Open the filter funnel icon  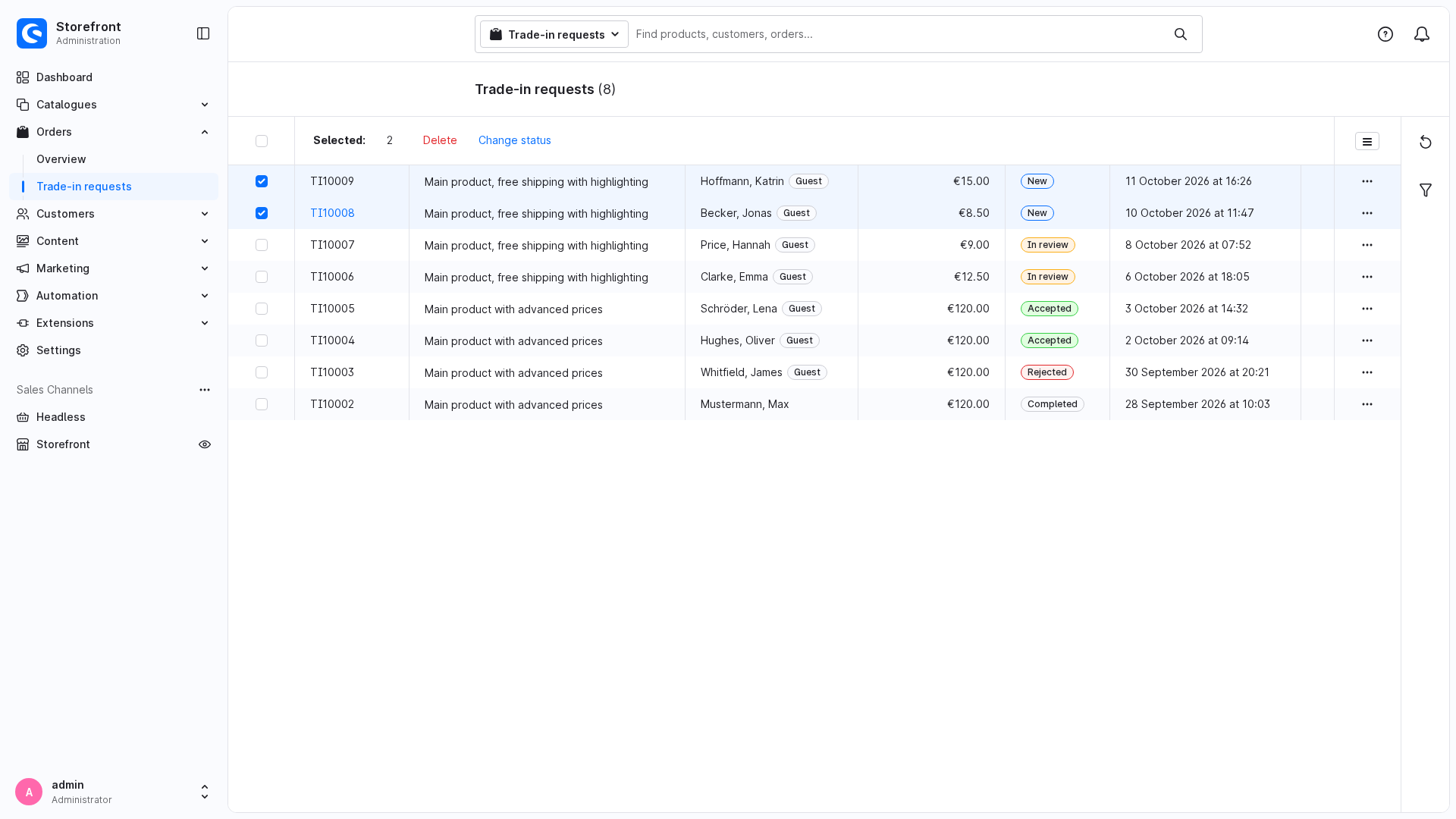click(1426, 190)
